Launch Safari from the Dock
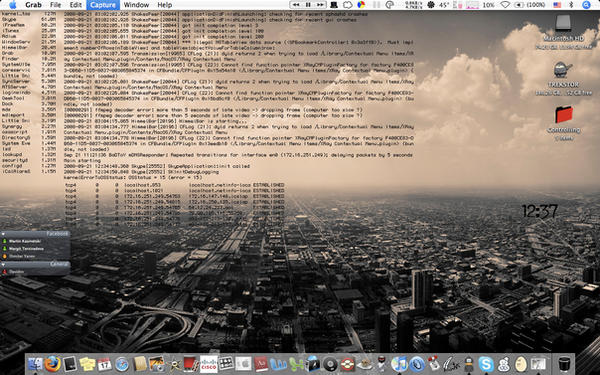 [122, 364]
